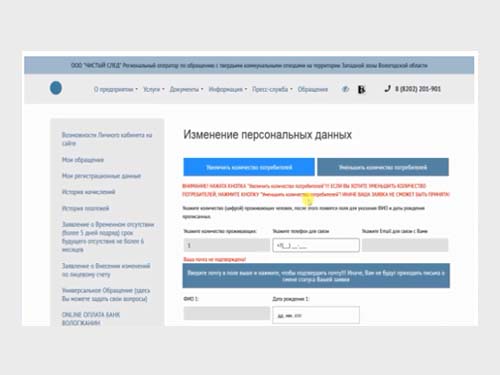Click 'Увеличить количество потребителей' button
Image resolution: width=500 pixels, height=375 pixels.
(x=249, y=167)
